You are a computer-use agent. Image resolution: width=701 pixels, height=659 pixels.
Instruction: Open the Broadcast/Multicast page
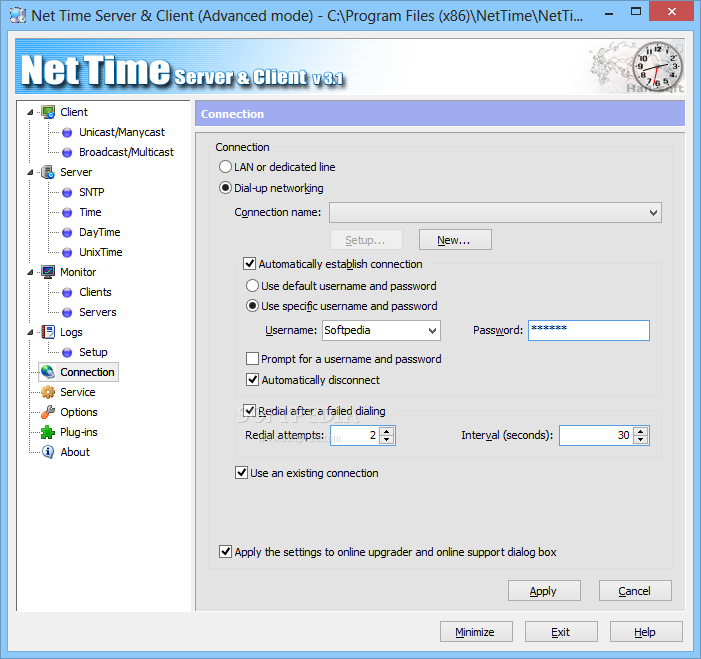(126, 152)
